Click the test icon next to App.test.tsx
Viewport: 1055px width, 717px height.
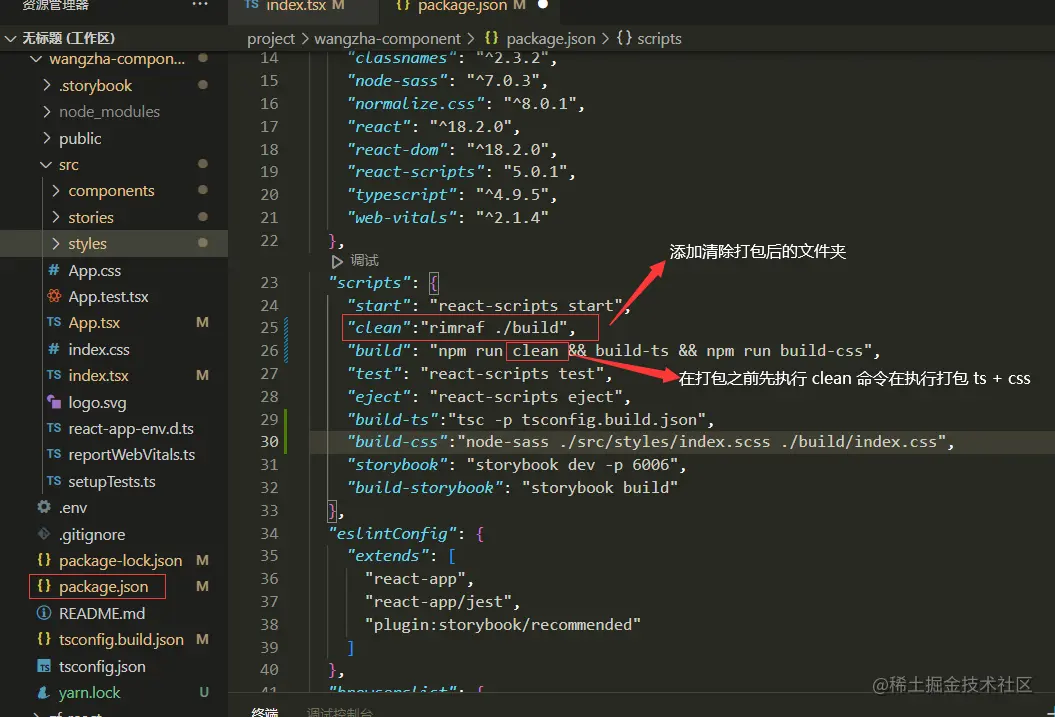[54, 296]
